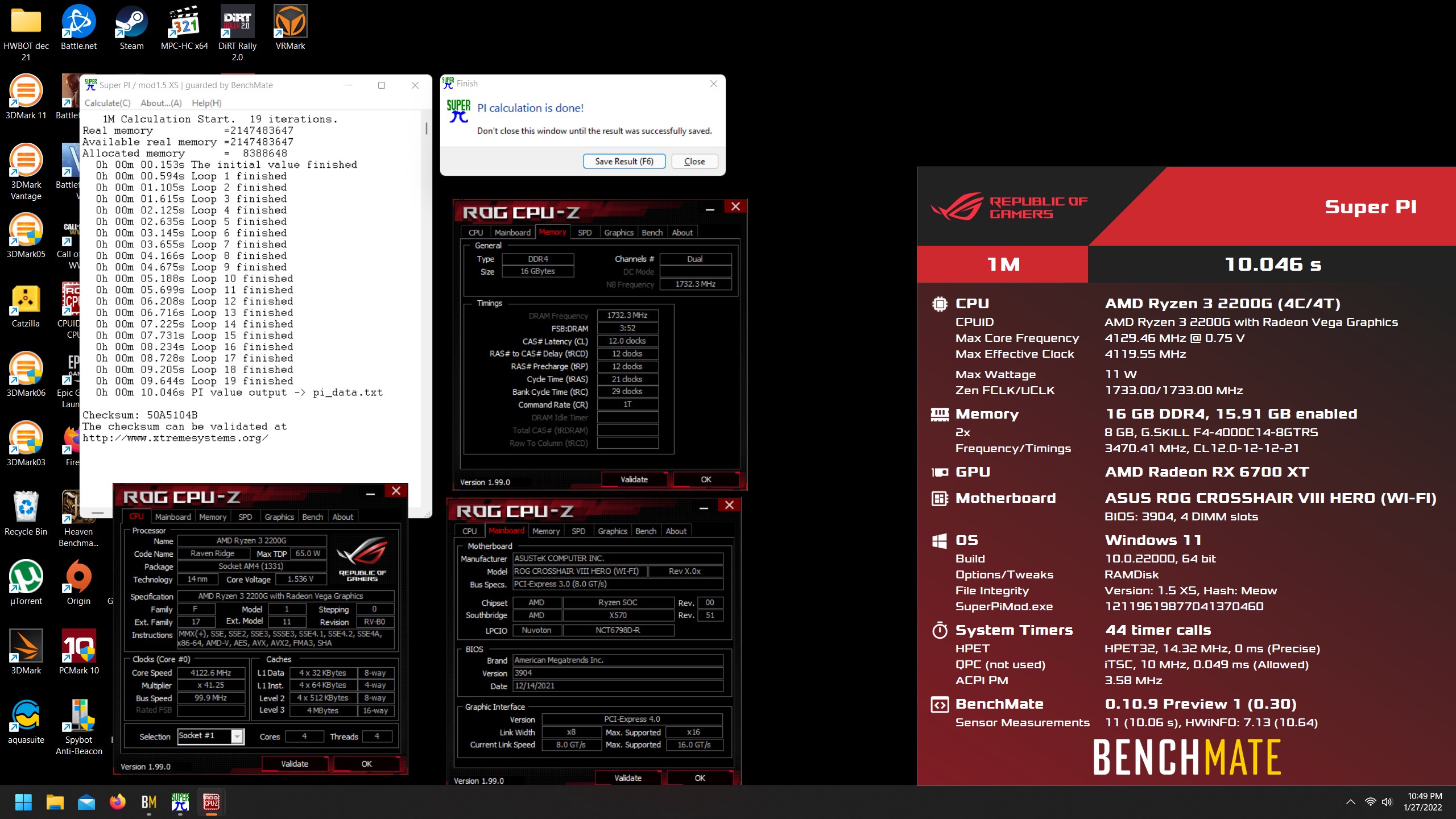Open Calculate(C) menu in Super PI
1456x819 pixels.
pyautogui.click(x=107, y=103)
